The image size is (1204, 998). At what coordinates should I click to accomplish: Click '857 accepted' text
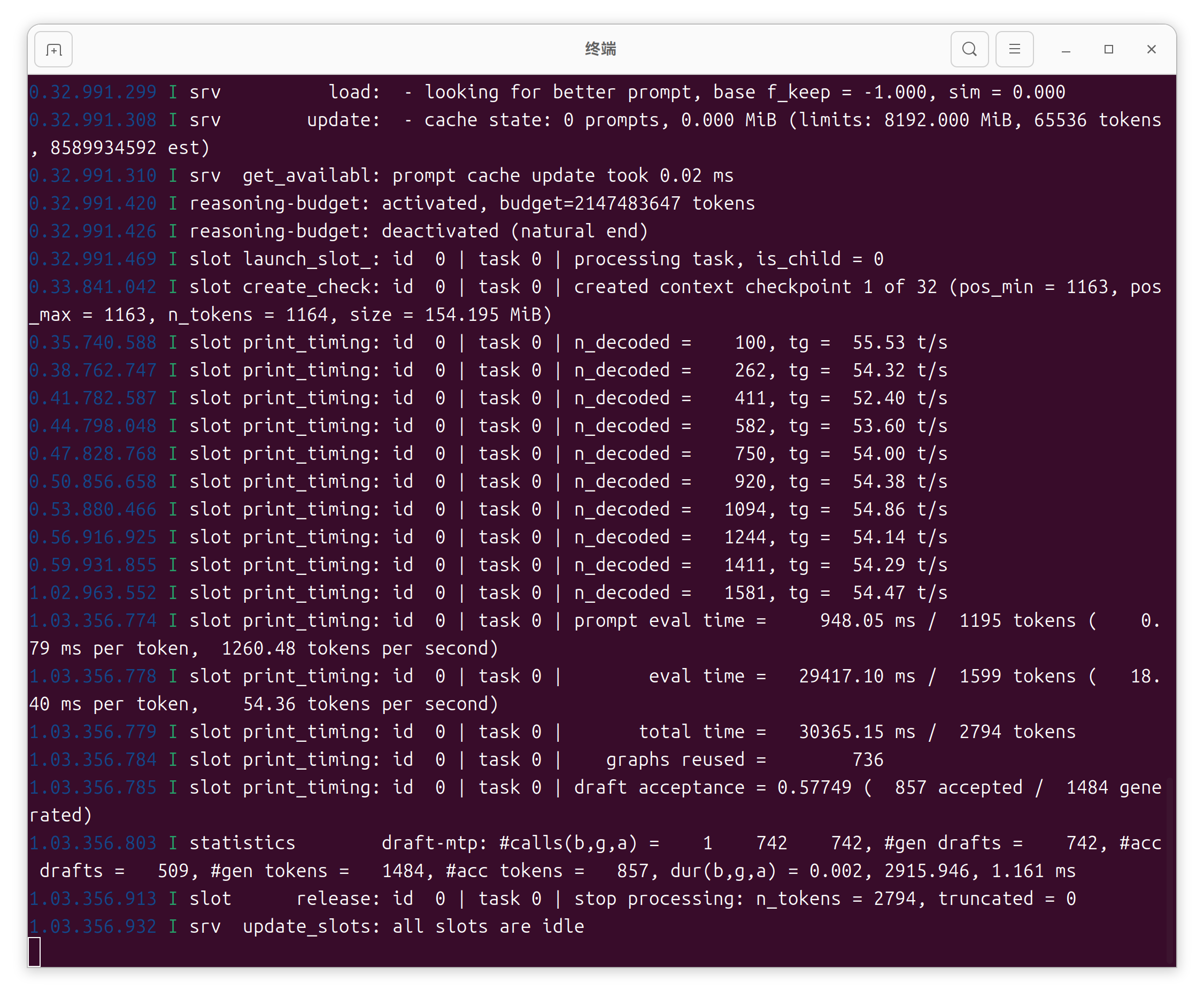(959, 788)
